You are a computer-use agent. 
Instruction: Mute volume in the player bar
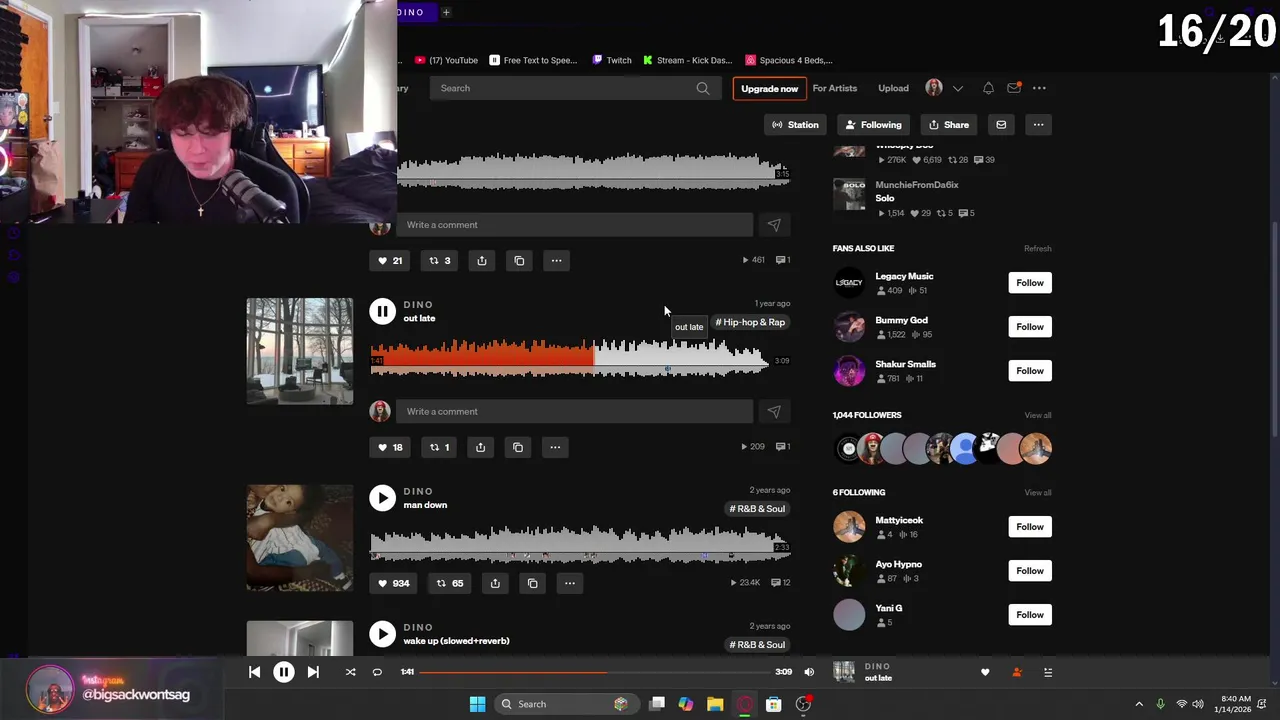809,672
